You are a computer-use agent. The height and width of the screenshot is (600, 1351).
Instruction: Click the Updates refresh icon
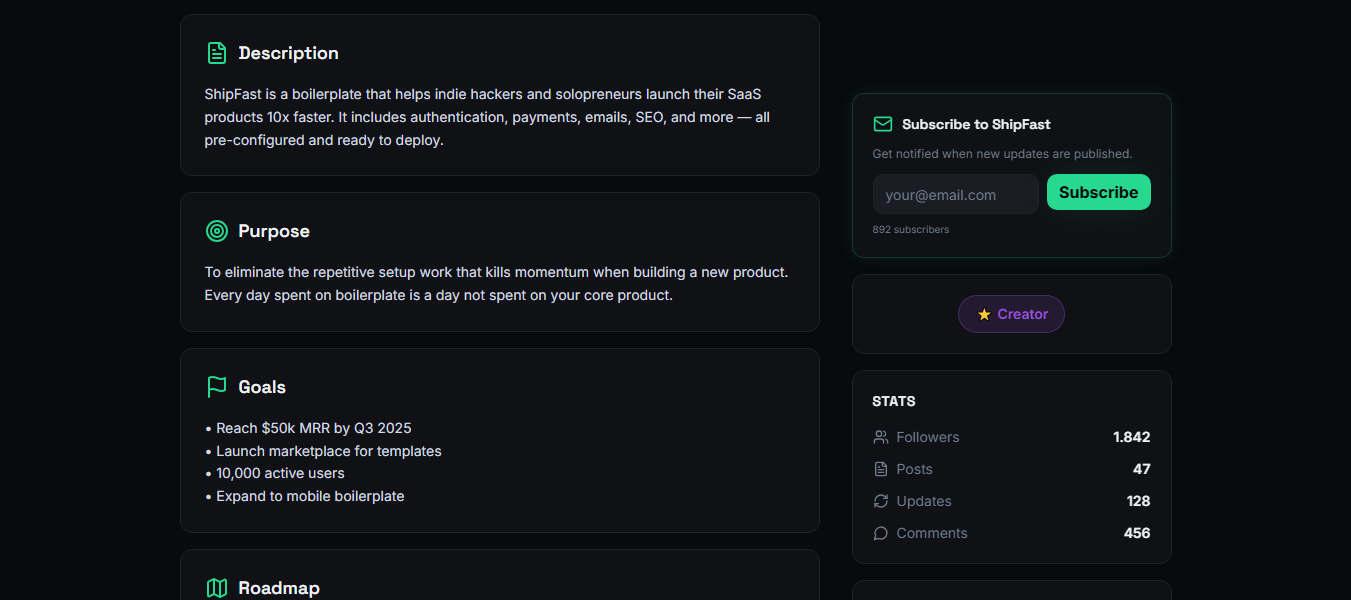tap(881, 501)
